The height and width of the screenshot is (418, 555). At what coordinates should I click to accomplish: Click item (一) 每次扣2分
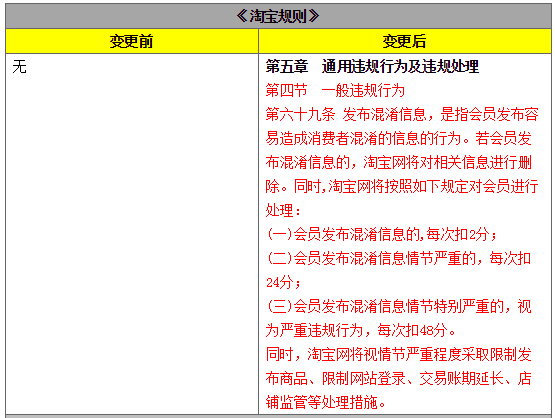(x=382, y=234)
